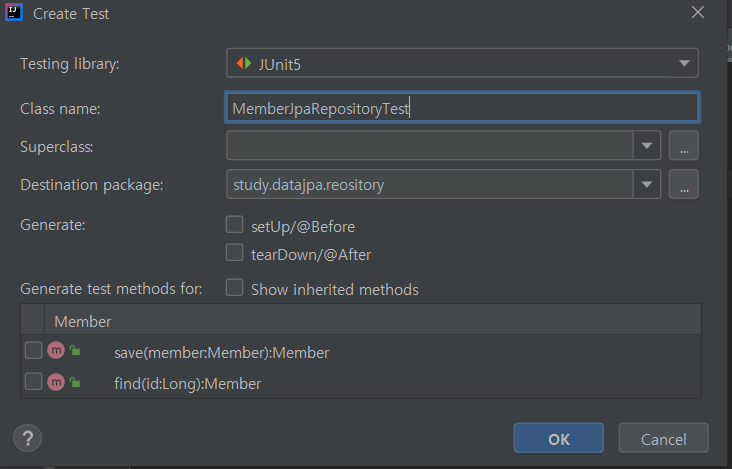Confirm with the OK button
732x469 pixels.
(559, 438)
